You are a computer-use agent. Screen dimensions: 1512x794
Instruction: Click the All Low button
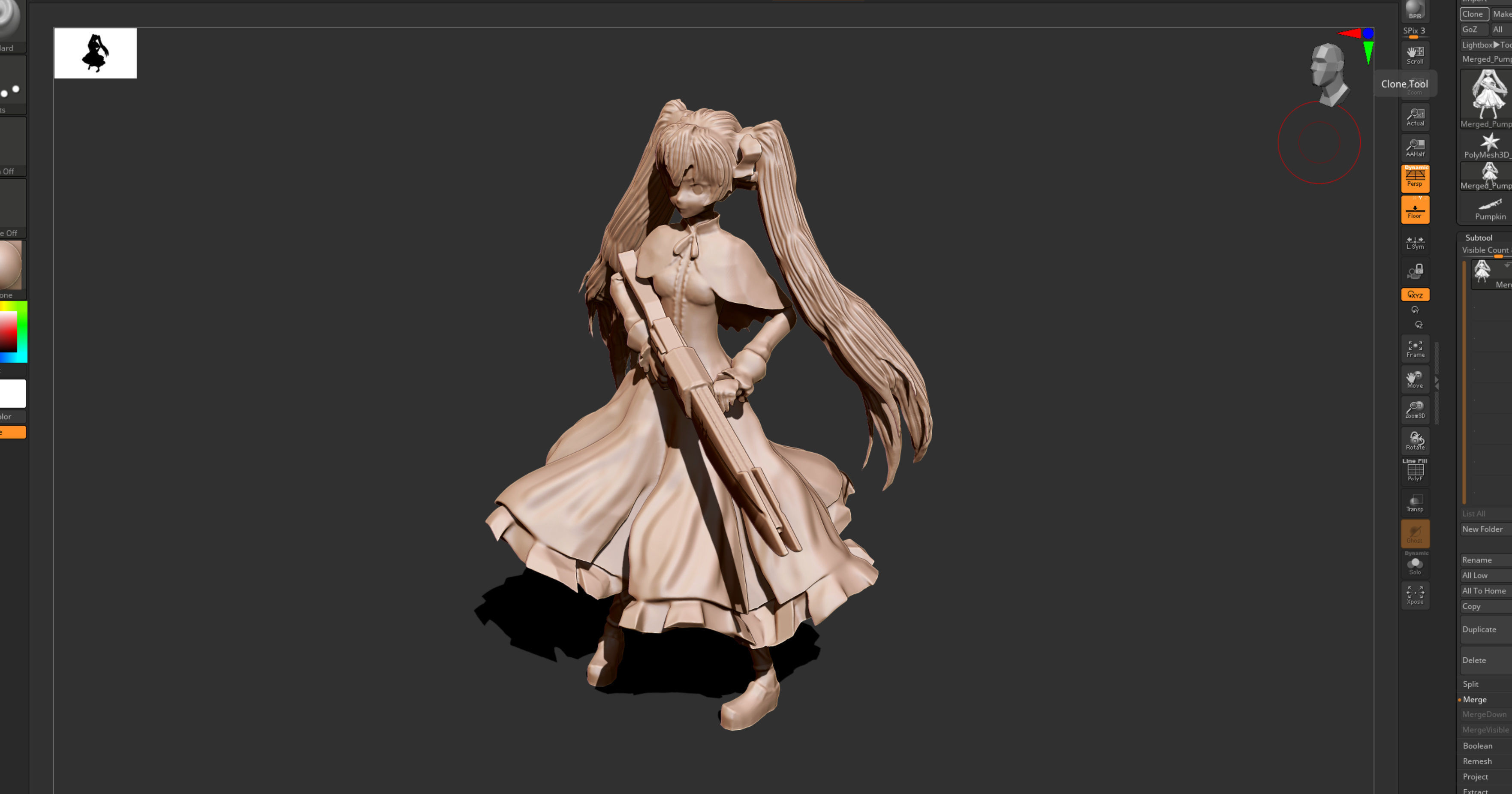point(1486,576)
